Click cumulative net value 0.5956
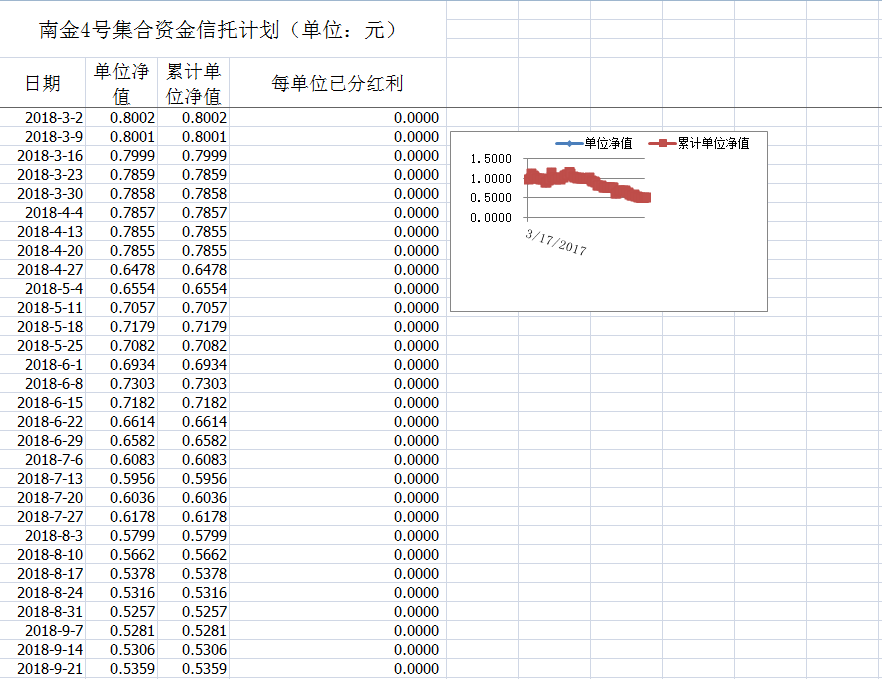Screen dimensions: 882x679 tap(194, 479)
